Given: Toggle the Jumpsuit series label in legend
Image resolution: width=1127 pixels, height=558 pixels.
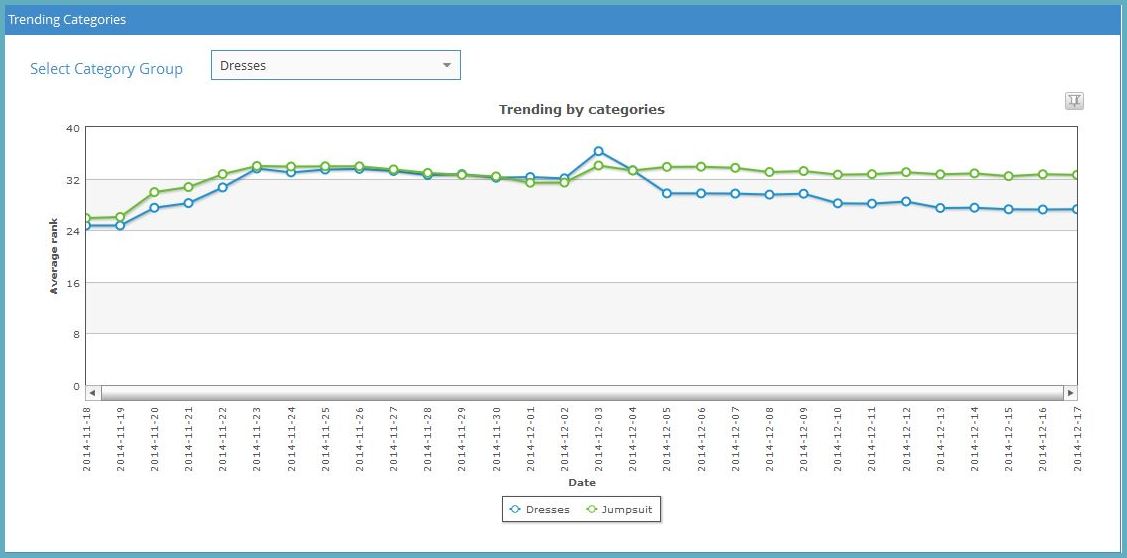Looking at the screenshot, I should tap(627, 510).
